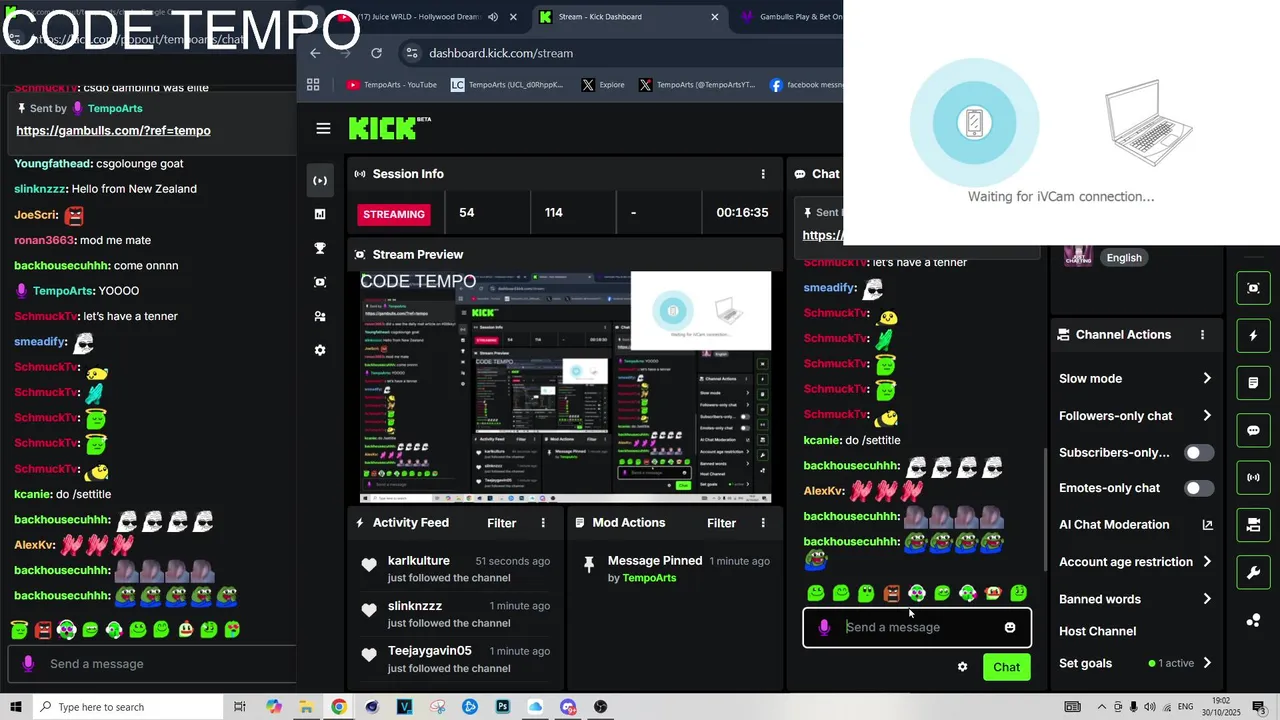Open the settings gear in the Kick left sidebar
The image size is (1280, 720).
pos(320,350)
